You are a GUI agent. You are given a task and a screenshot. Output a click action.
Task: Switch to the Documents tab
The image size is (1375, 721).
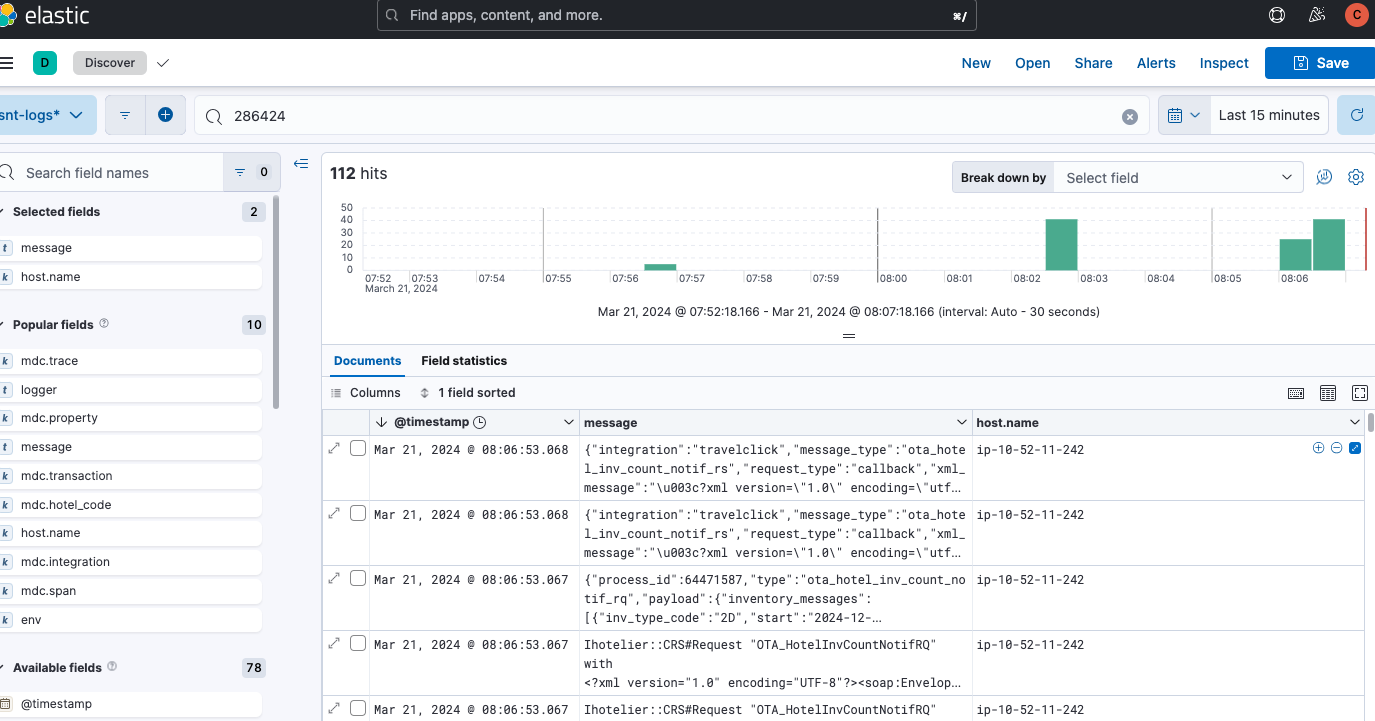[367, 361]
